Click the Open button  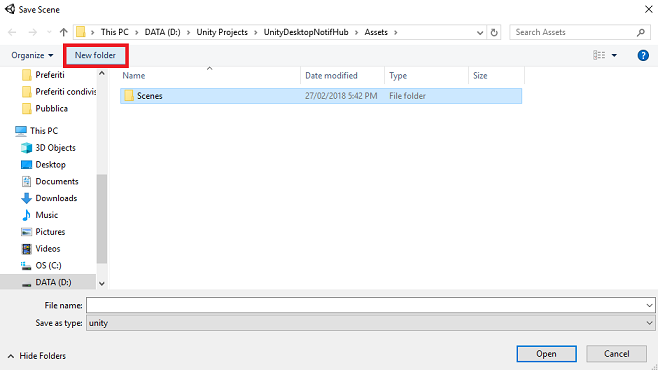(x=546, y=354)
